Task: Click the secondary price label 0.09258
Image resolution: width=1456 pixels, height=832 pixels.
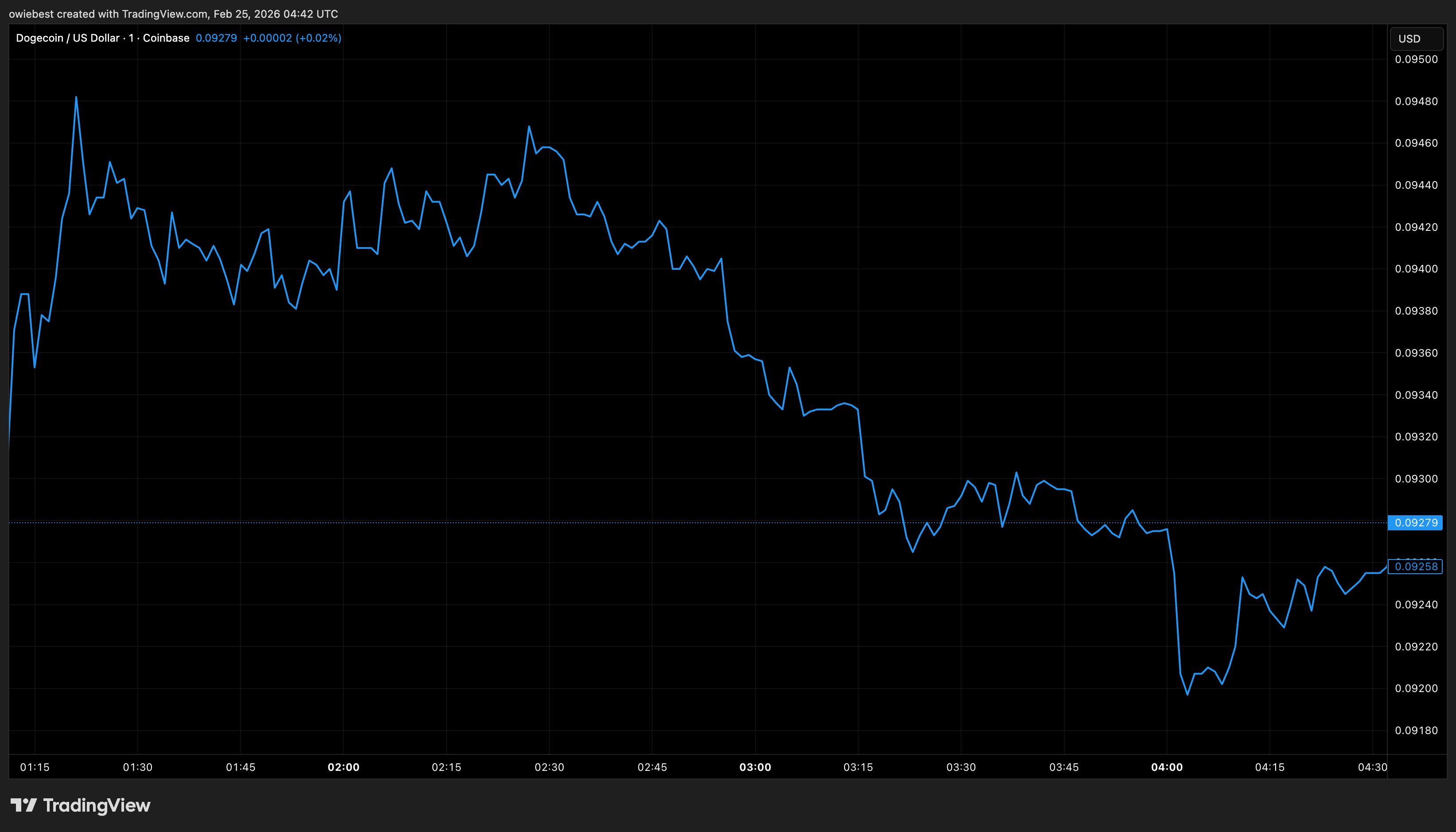Action: click(1415, 566)
